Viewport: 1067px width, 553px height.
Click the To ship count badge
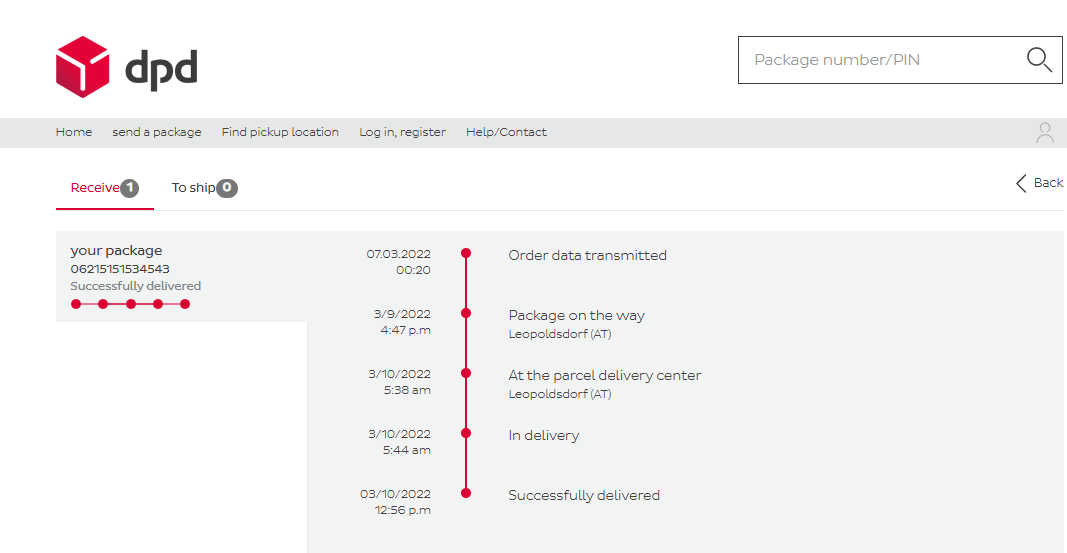coord(227,188)
